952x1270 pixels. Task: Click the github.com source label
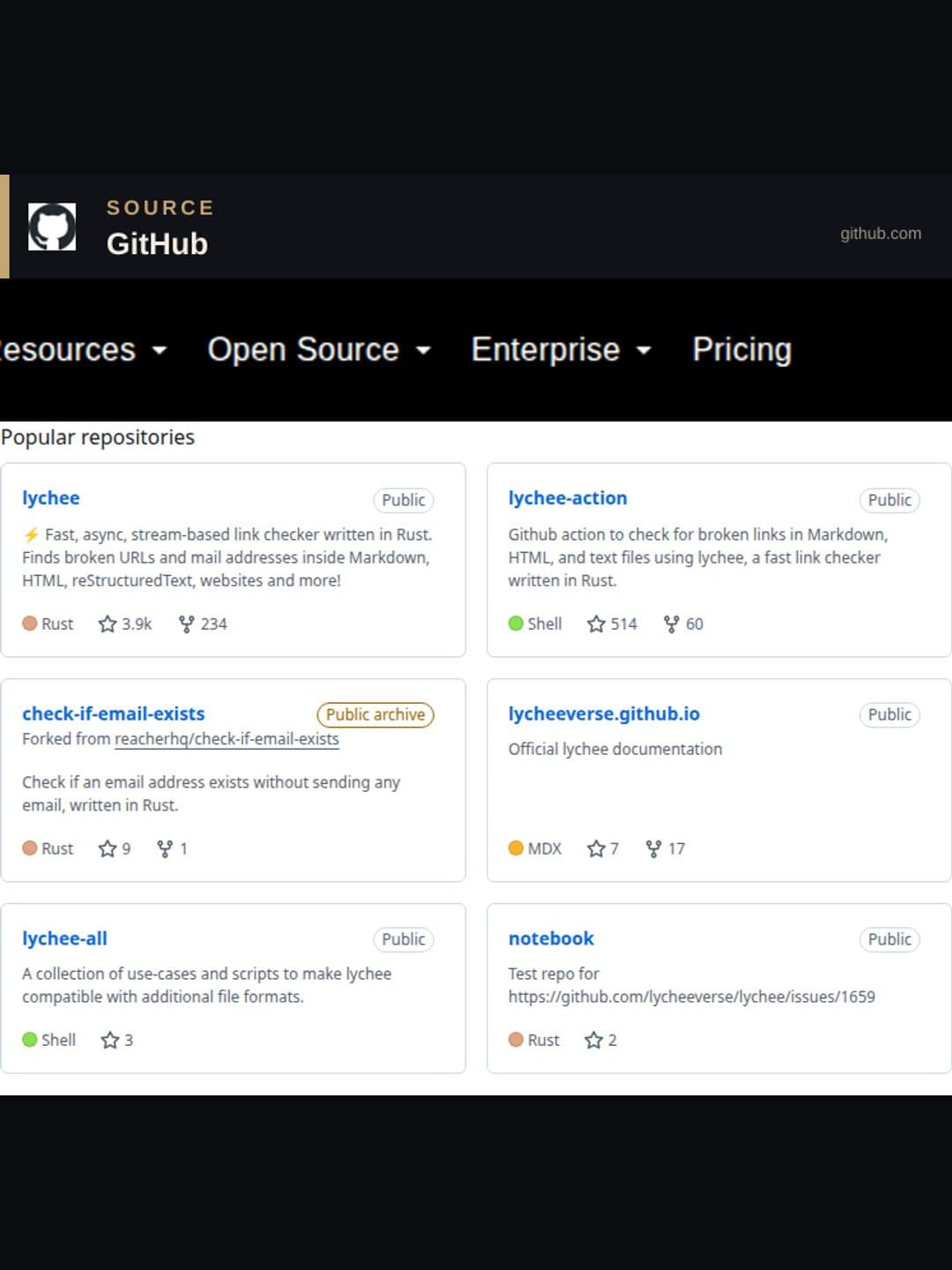click(881, 234)
